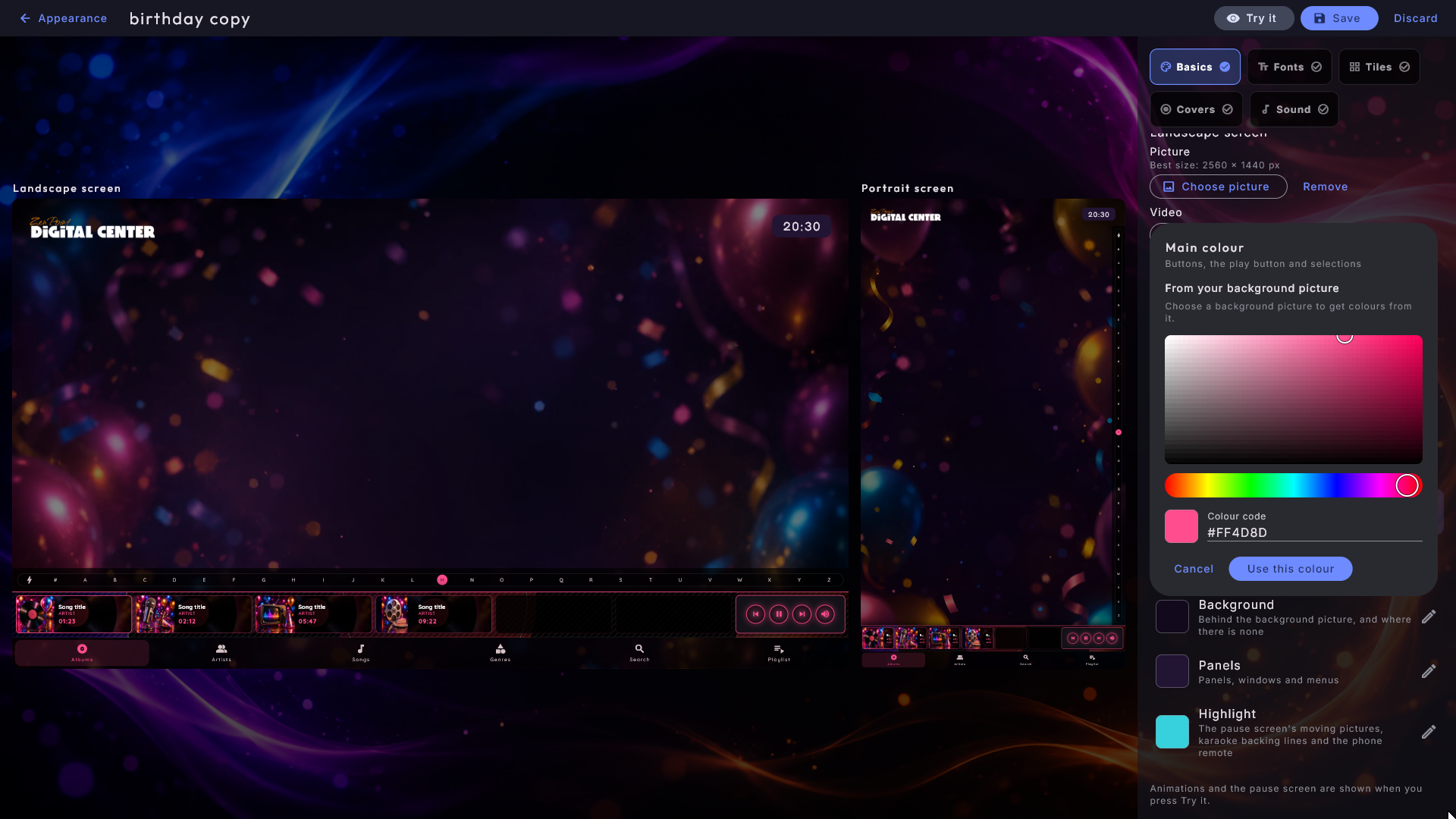1456x819 pixels.
Task: Confirm with Use this colour
Action: pyautogui.click(x=1290, y=569)
